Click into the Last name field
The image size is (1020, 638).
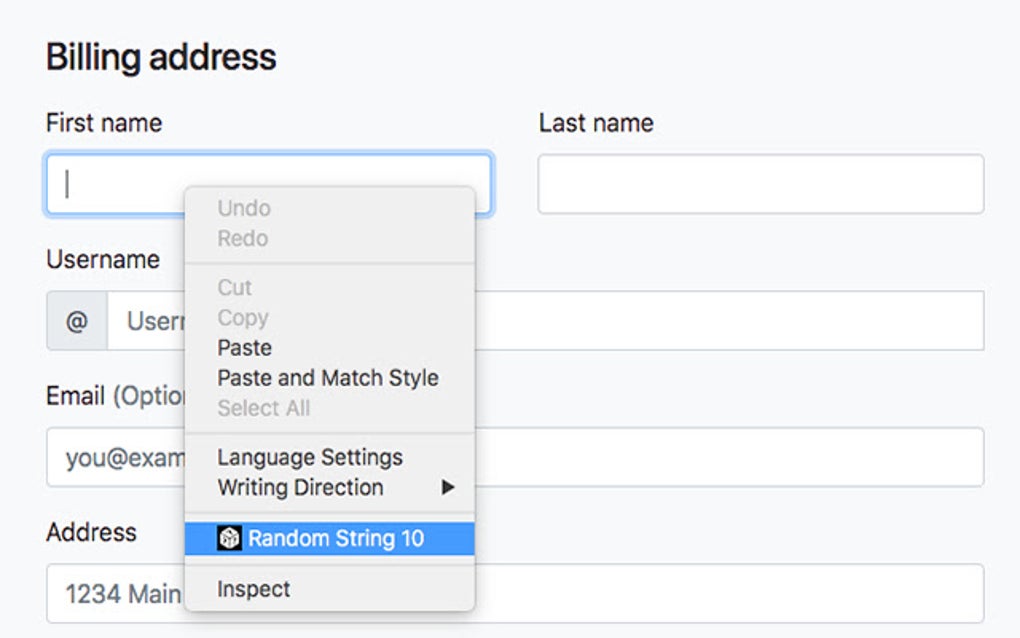[760, 184]
